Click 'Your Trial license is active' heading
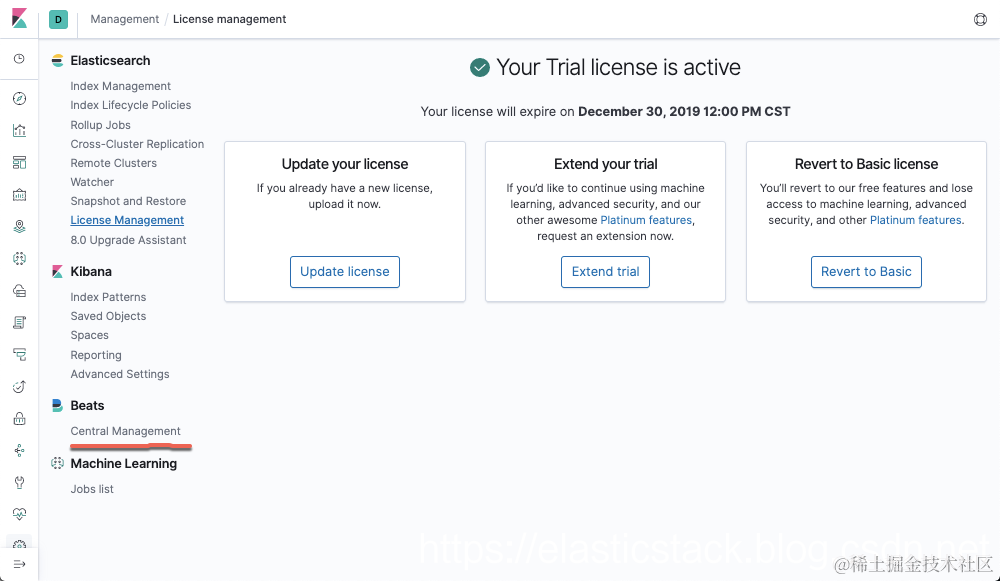This screenshot has height=581, width=1000. (x=618, y=67)
